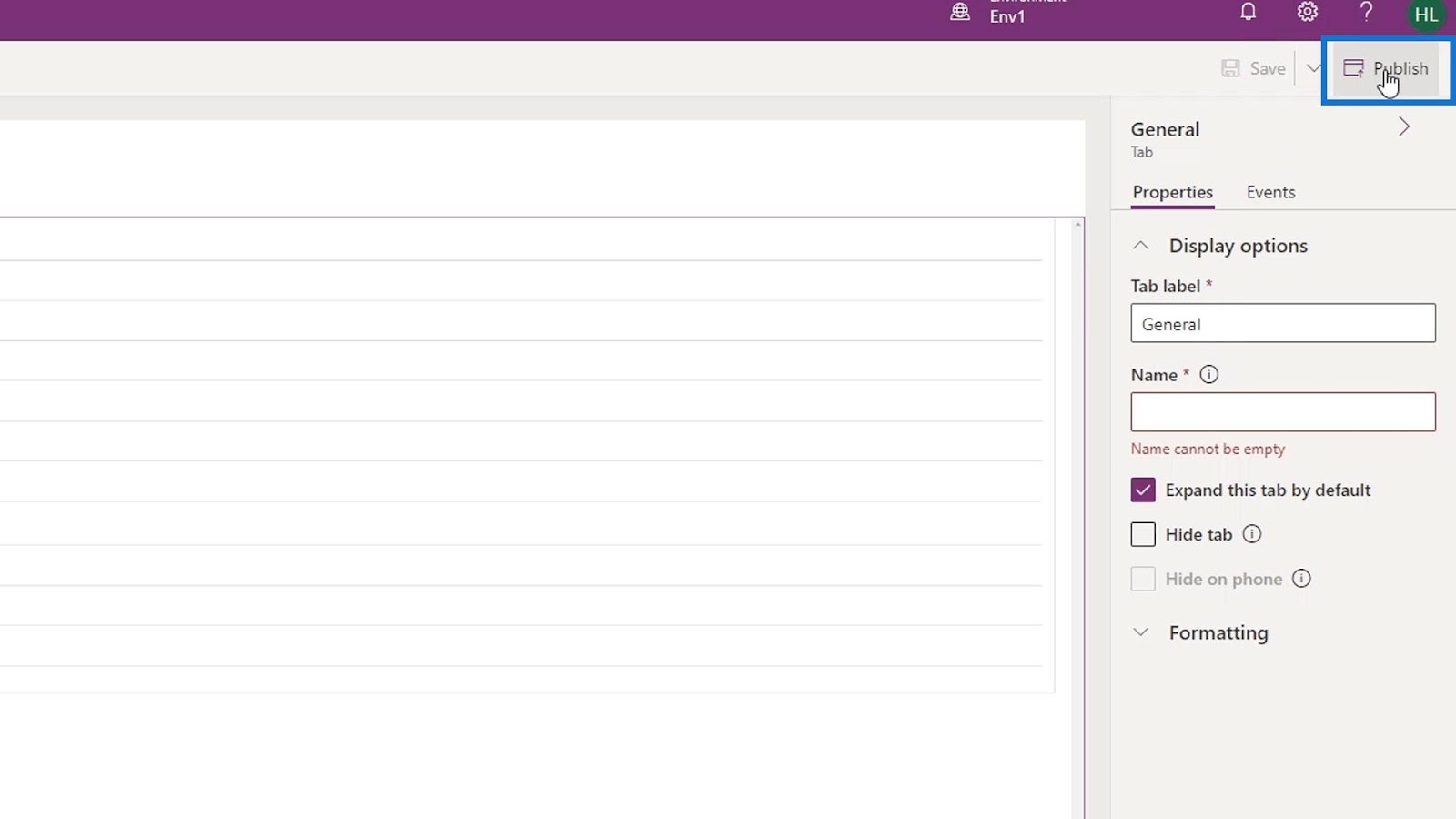Switch to the Events tab

tap(1270, 192)
